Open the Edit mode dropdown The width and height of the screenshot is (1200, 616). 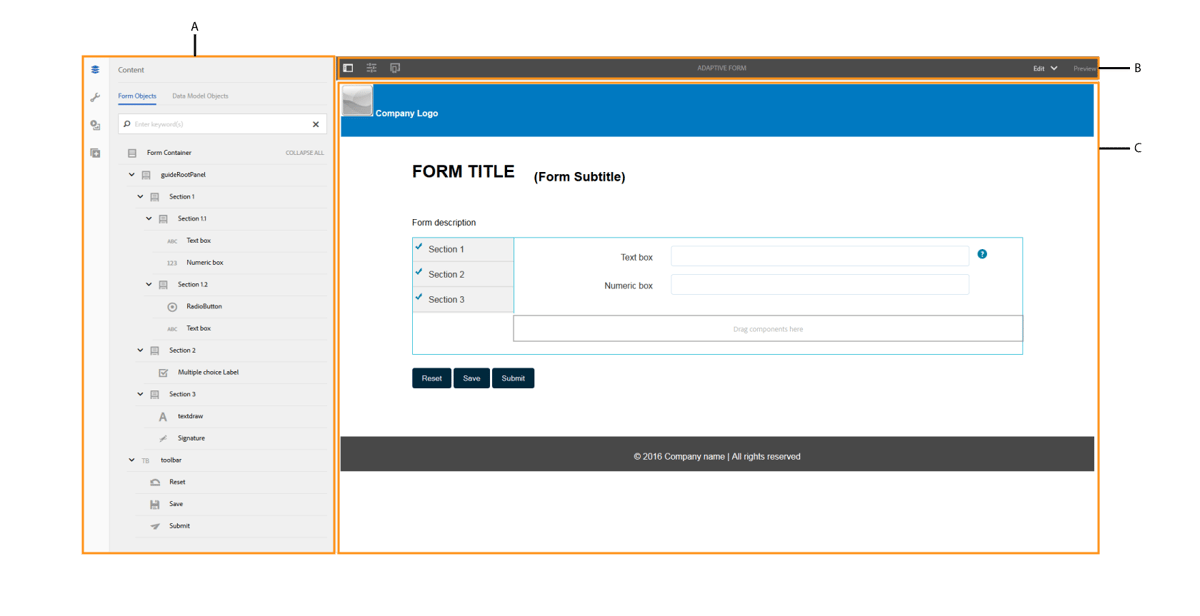tap(1044, 67)
